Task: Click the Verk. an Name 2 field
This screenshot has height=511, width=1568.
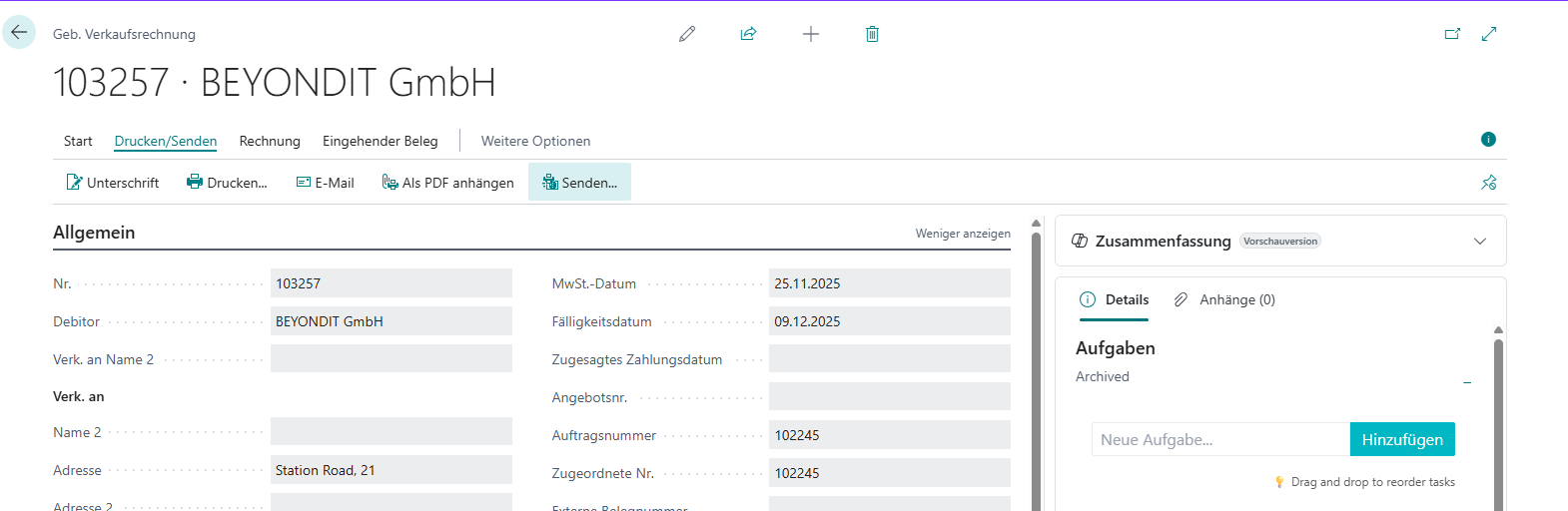Action: (392, 359)
